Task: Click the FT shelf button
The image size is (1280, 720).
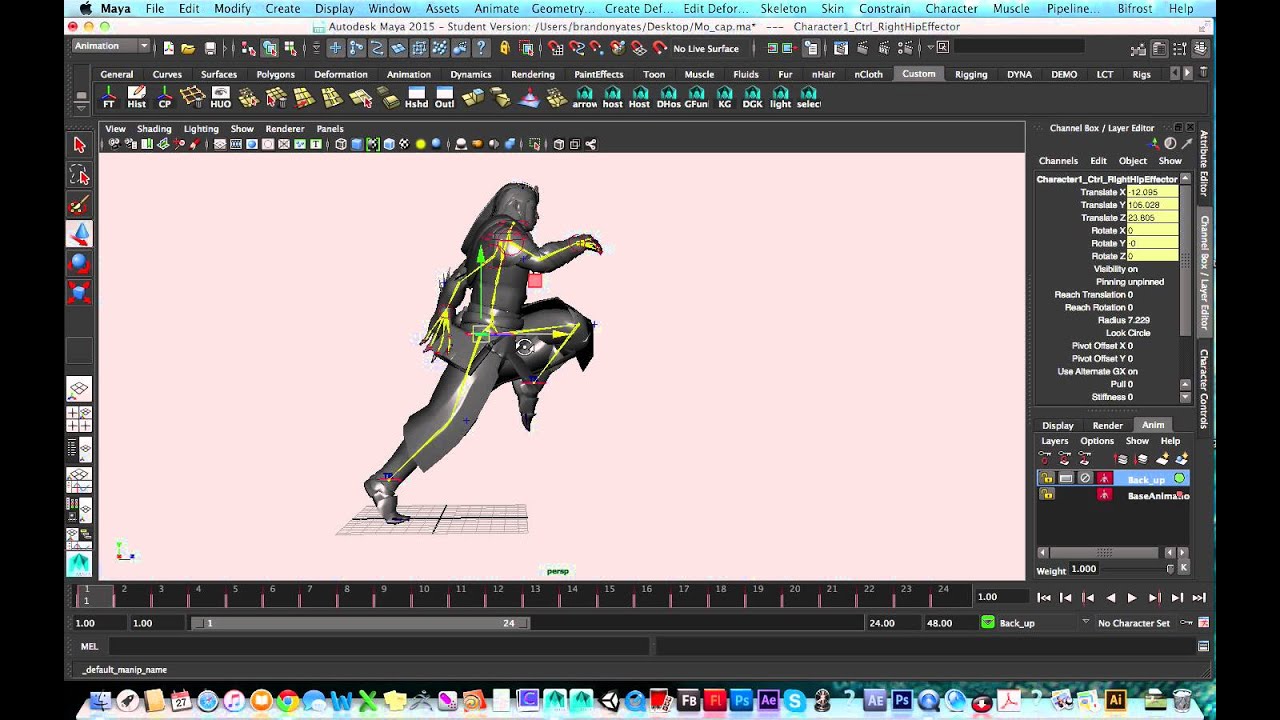Action: coord(109,97)
